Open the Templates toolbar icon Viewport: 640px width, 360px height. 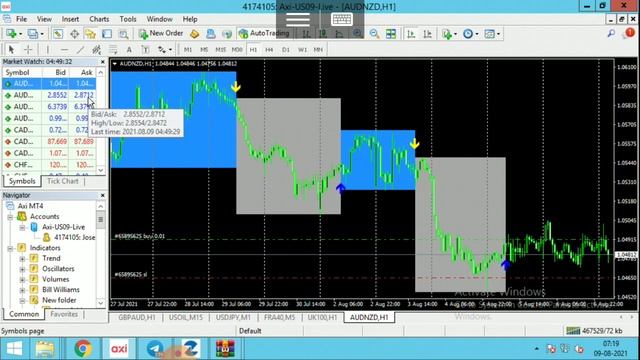(489, 33)
